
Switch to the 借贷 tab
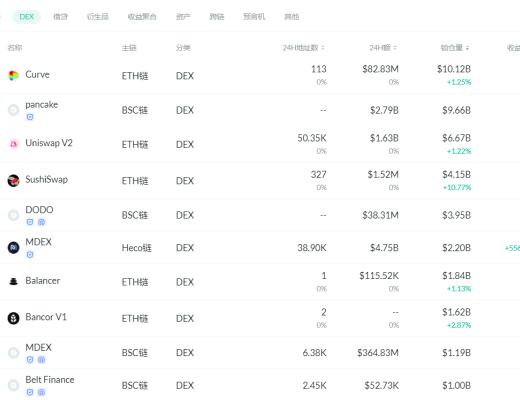(61, 17)
